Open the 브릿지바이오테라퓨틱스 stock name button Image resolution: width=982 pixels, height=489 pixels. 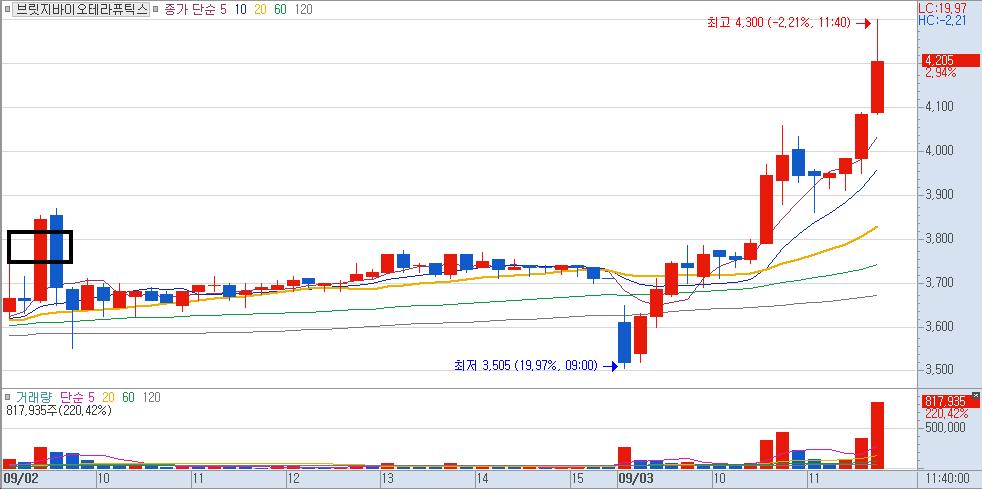[80, 9]
